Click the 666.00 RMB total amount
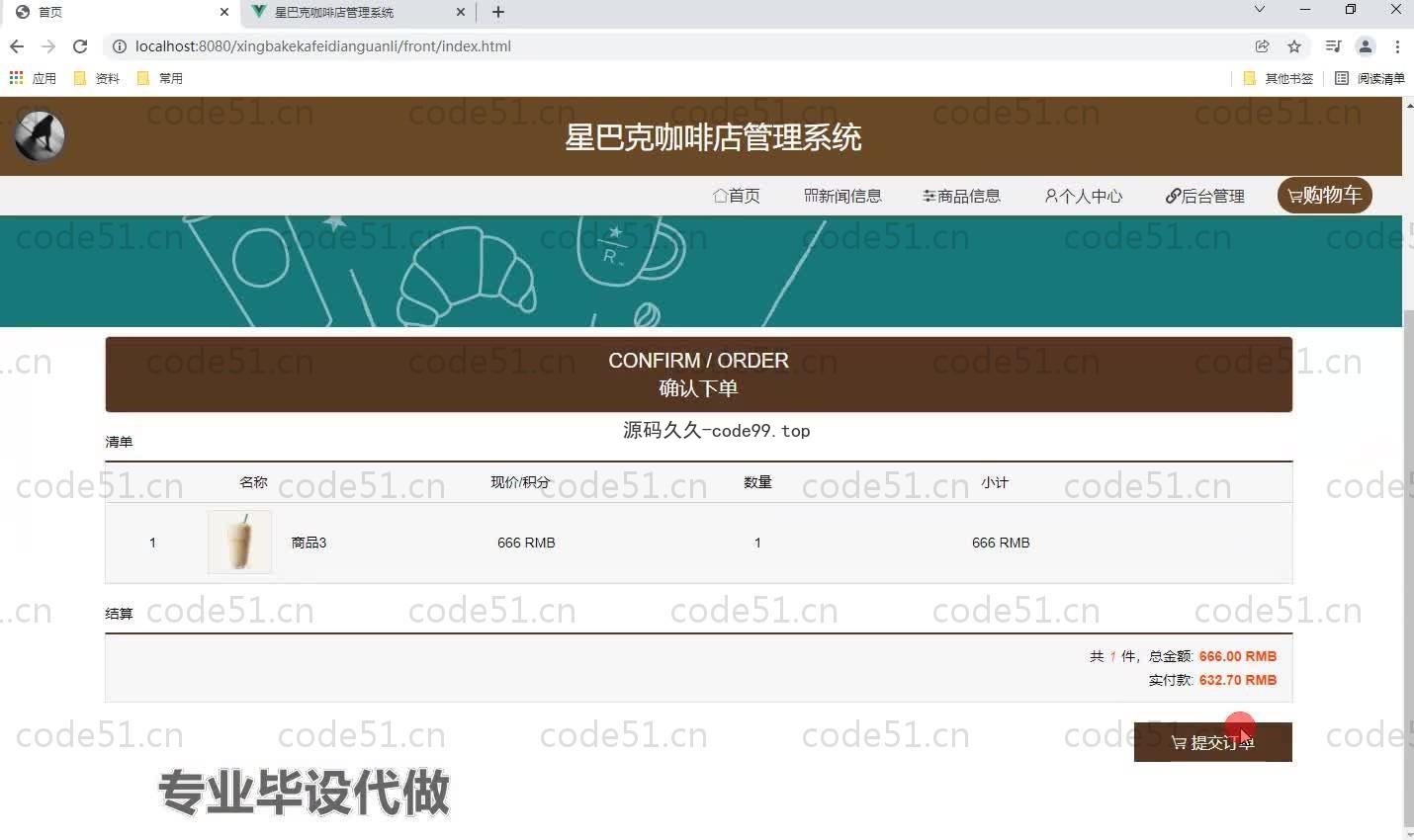Image resolution: width=1414 pixels, height=840 pixels. click(x=1238, y=656)
